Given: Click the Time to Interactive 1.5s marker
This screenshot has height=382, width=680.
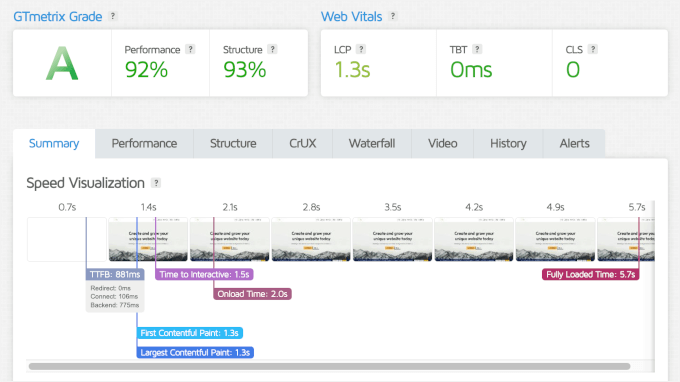Looking at the screenshot, I should click(x=204, y=274).
